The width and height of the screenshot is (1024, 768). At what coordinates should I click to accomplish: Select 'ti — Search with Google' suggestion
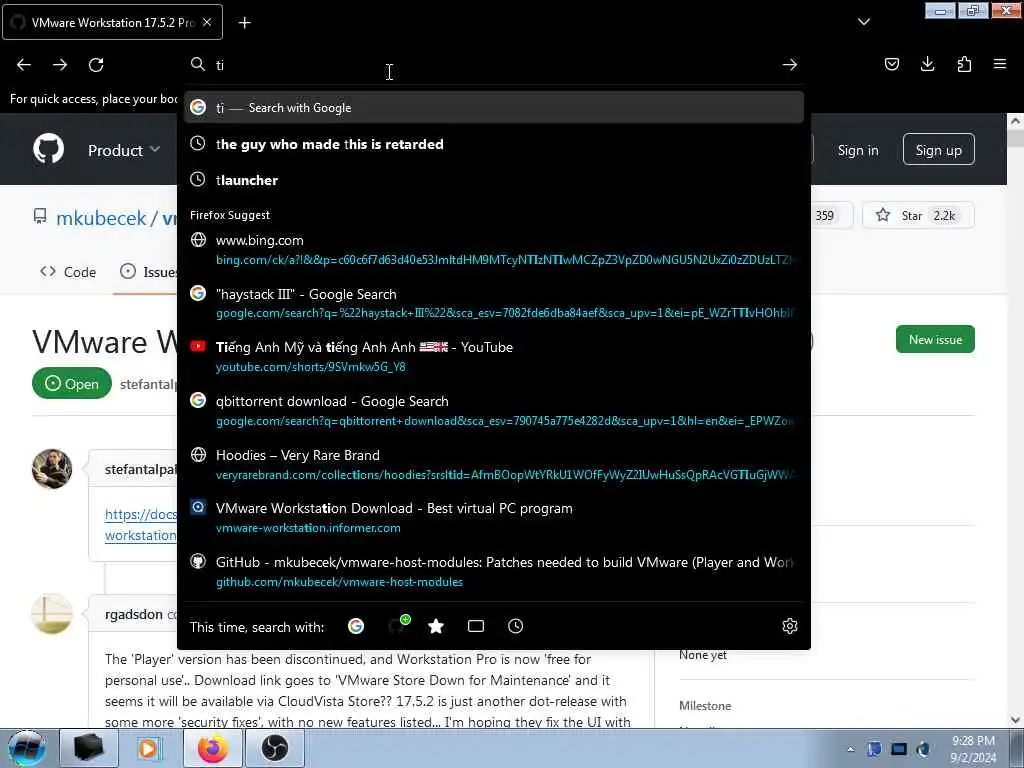[494, 108]
